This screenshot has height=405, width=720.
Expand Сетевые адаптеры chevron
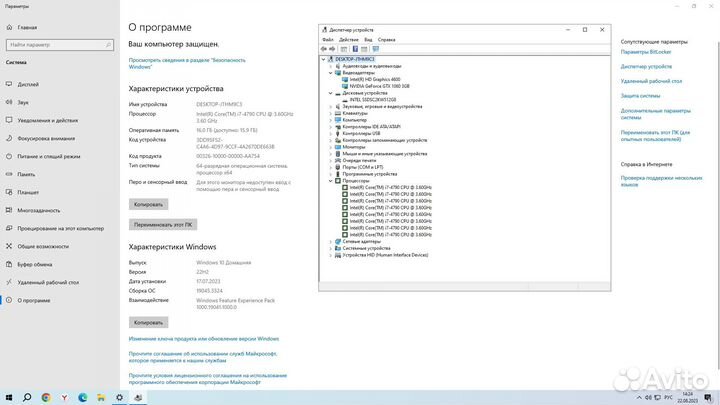pyautogui.click(x=331, y=242)
